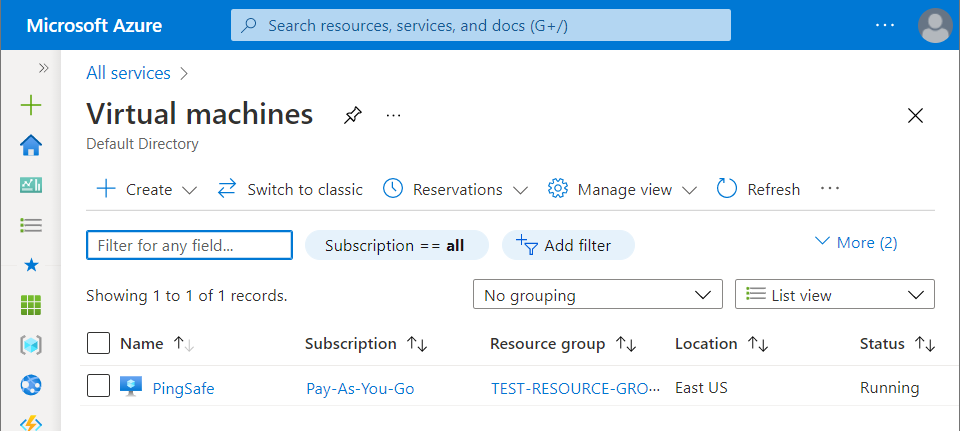Select the PingSafe row checkbox
This screenshot has width=960, height=431.
point(98,387)
